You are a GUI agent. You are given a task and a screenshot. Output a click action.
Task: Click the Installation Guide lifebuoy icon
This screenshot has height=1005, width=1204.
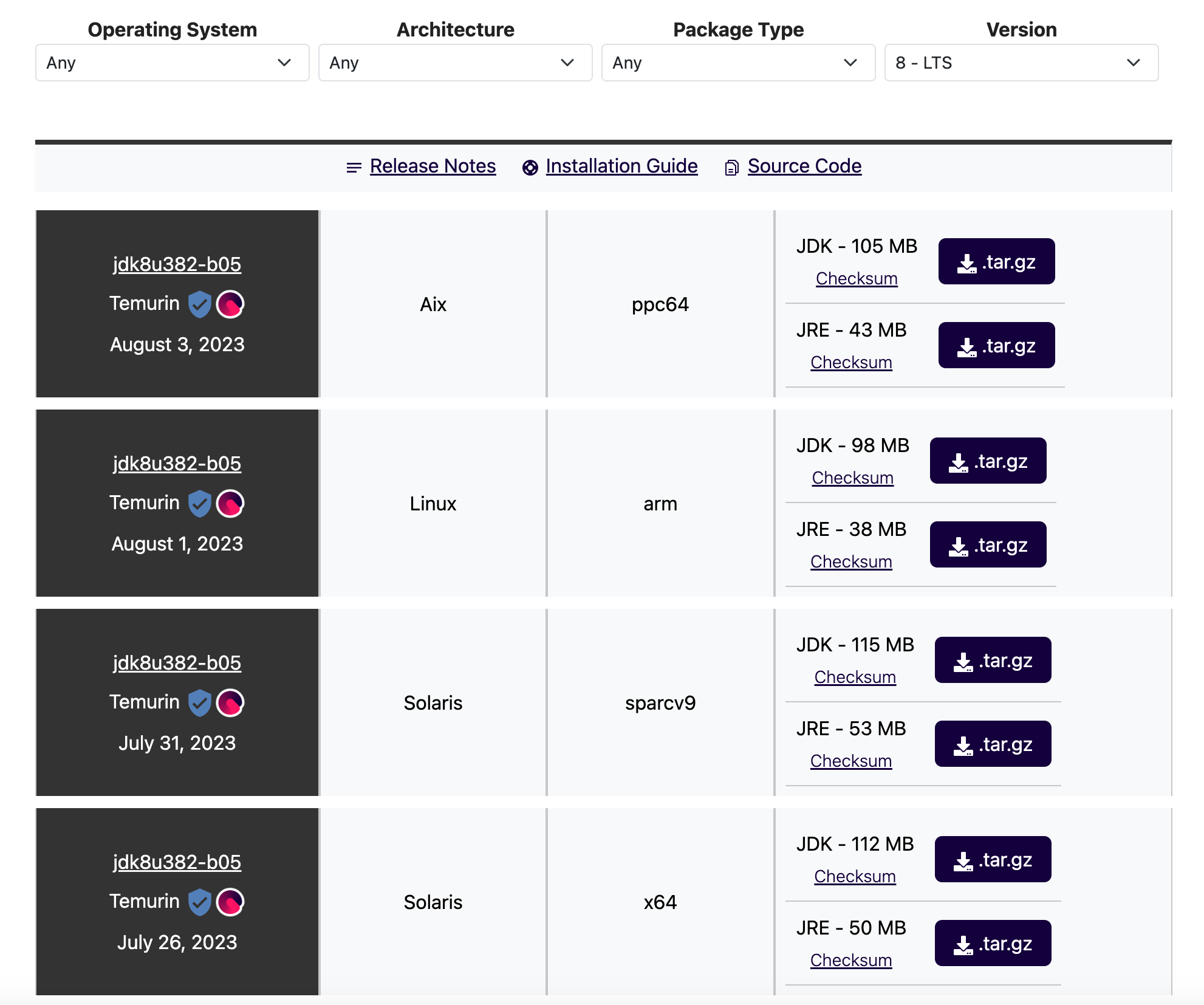point(530,168)
